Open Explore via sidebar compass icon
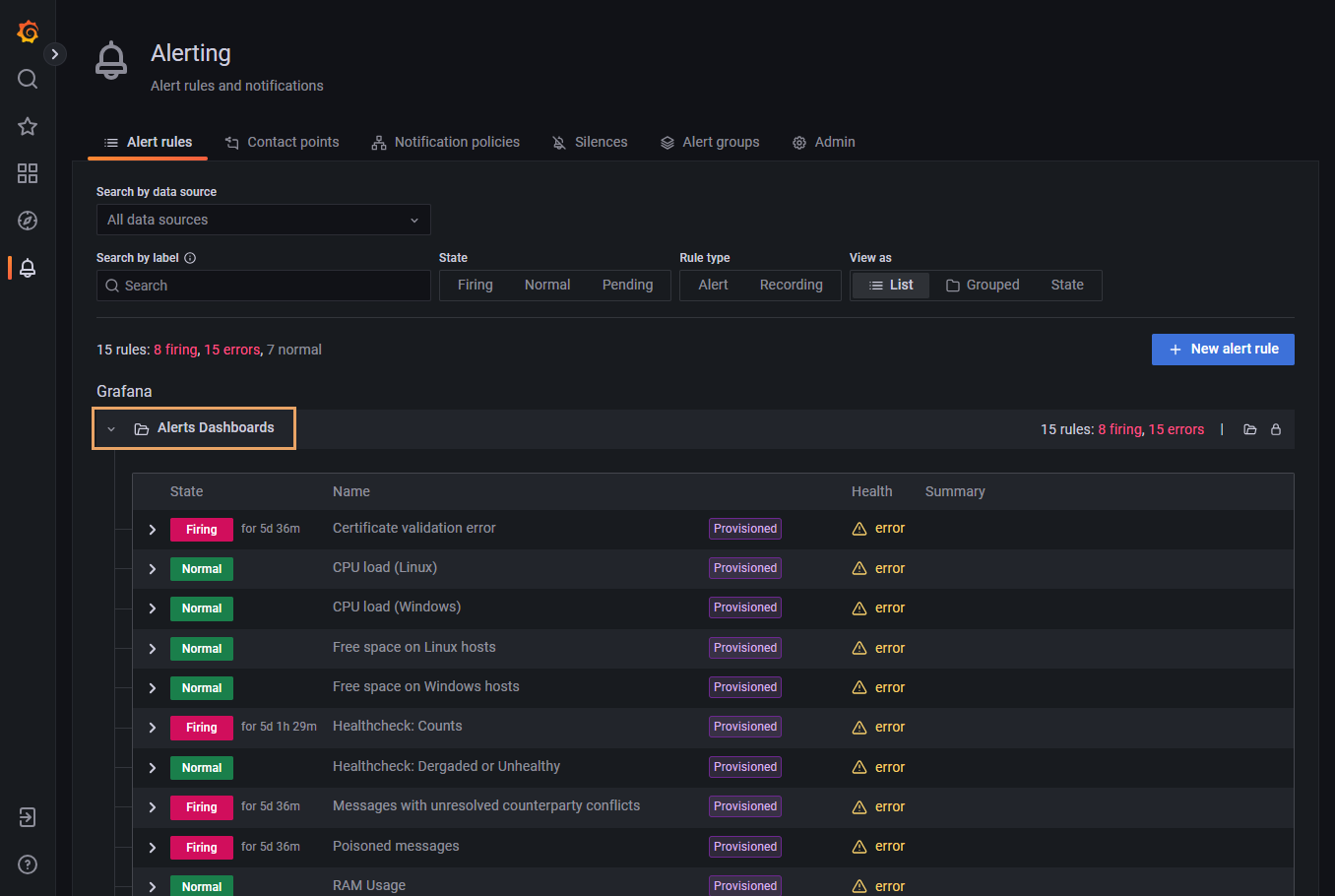 pos(28,221)
